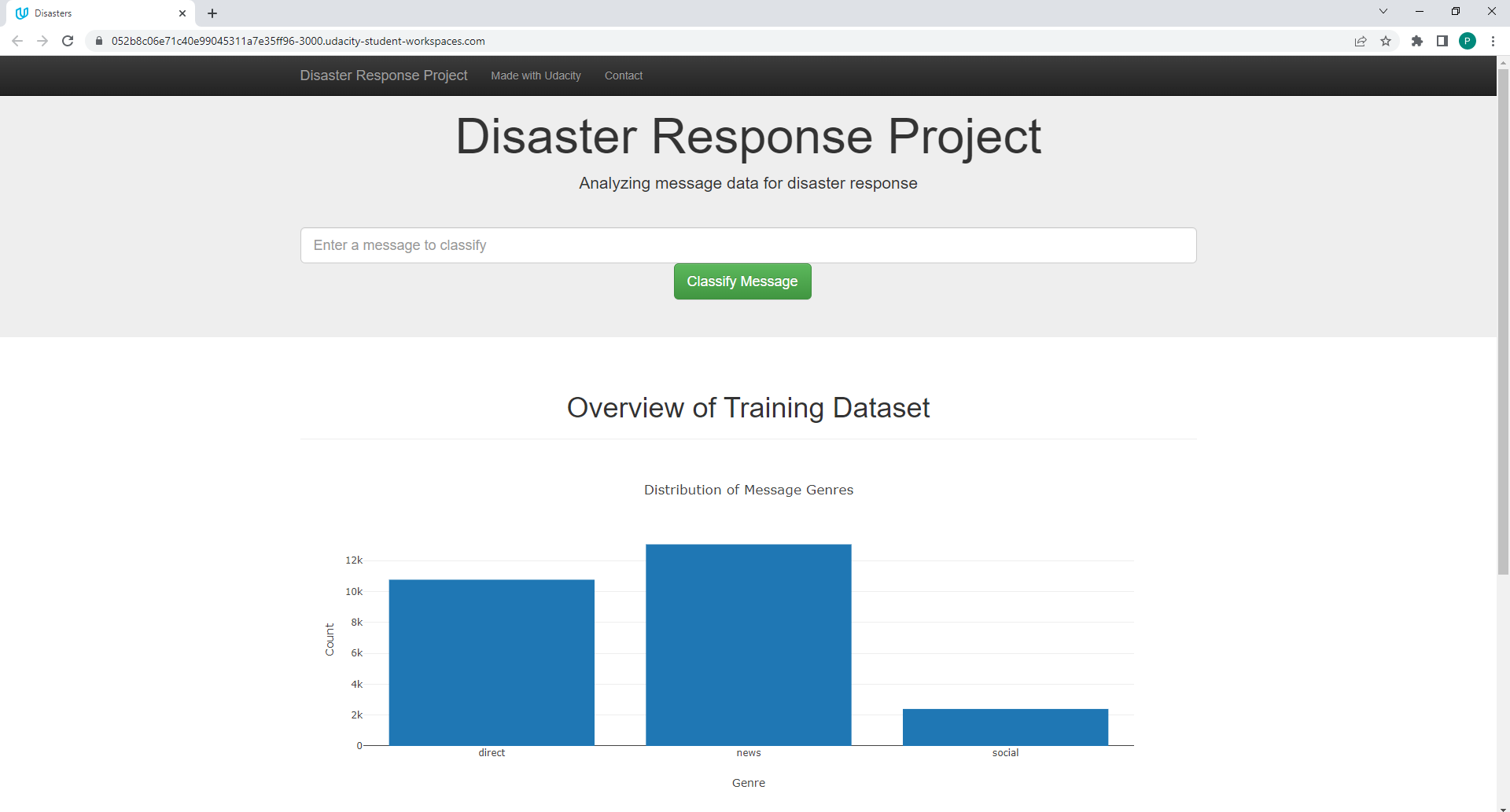Open the Contact nav link
The image size is (1510, 812).
(624, 75)
